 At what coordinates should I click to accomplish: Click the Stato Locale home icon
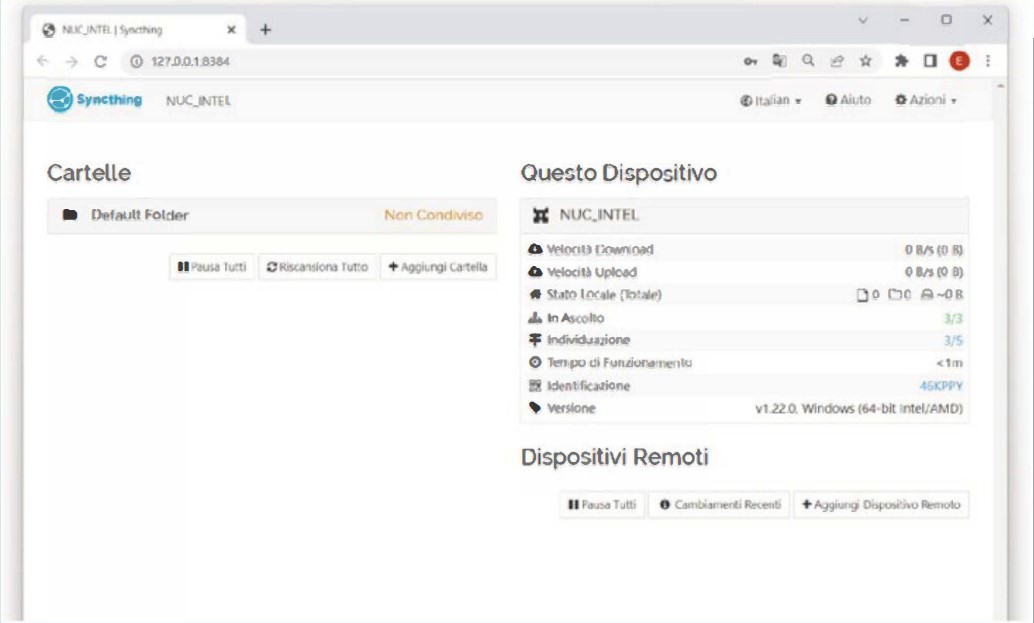(535, 294)
